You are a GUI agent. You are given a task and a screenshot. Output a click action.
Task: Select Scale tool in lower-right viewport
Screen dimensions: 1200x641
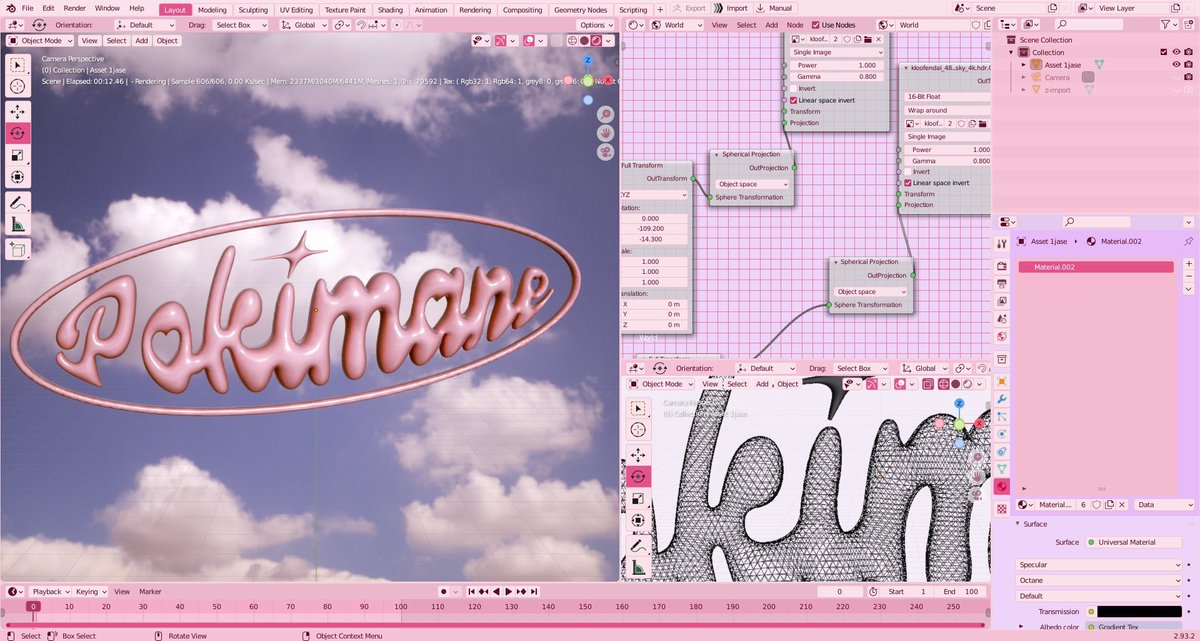point(638,498)
